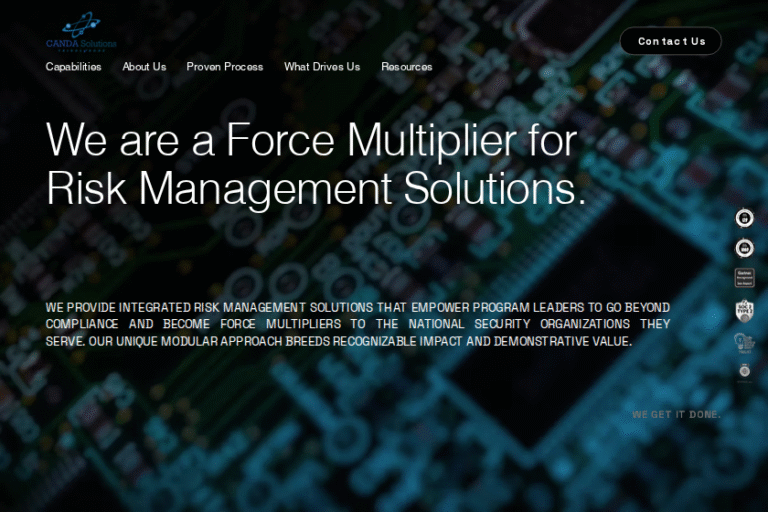Click the second circular certification badge
The height and width of the screenshot is (512, 768).
744,248
